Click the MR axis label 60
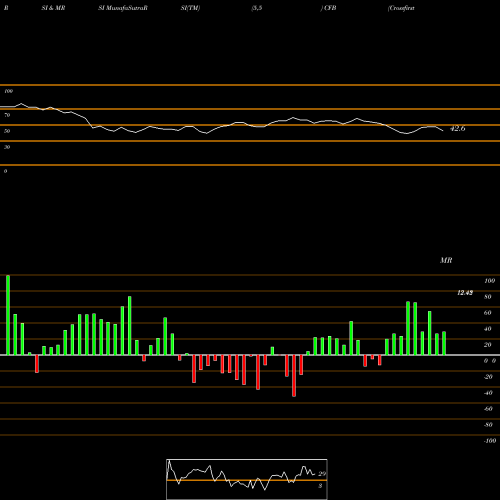Screen dimensions: 500x500 click(x=488, y=313)
